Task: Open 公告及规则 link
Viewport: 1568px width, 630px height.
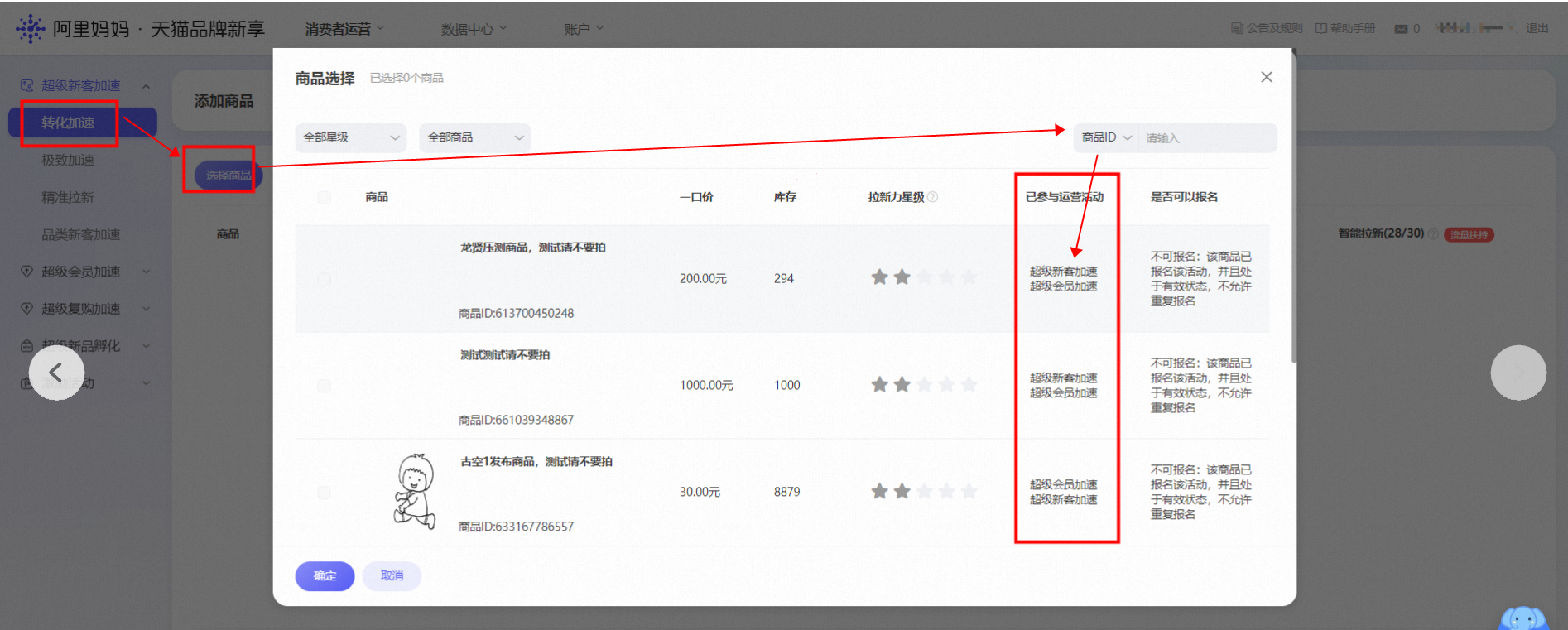Action: tap(1267, 28)
